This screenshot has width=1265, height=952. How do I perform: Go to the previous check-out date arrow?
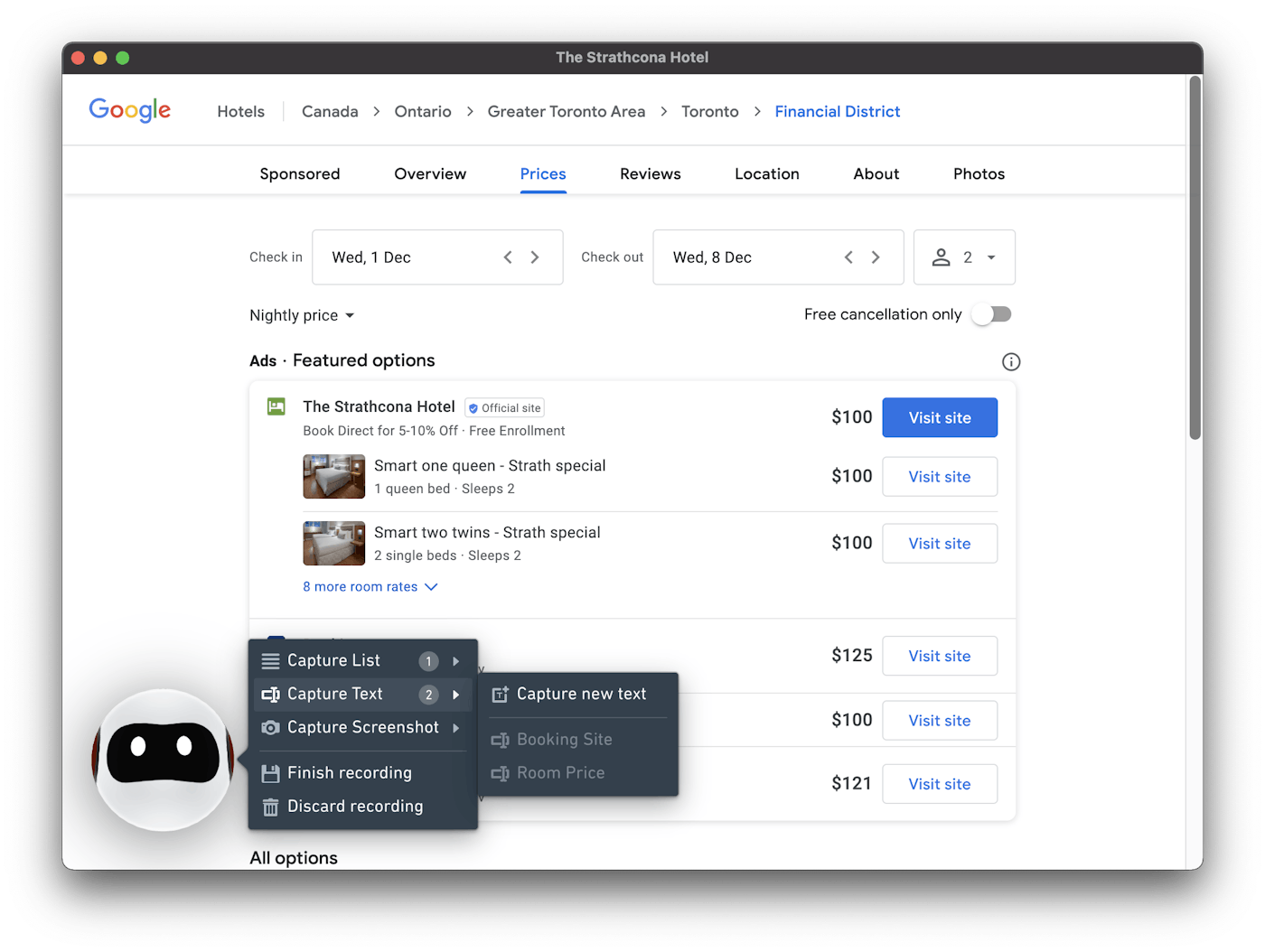(x=848, y=257)
